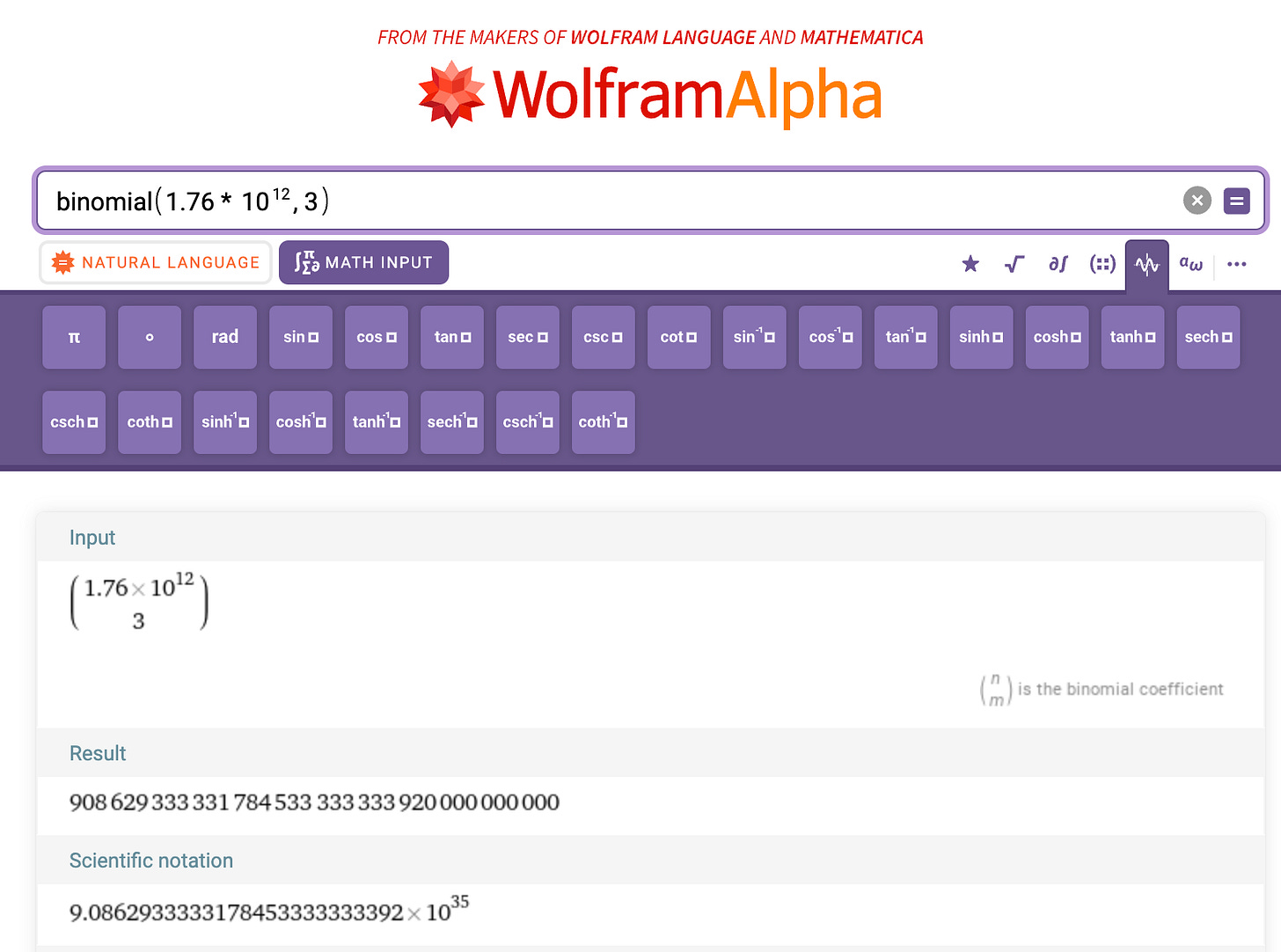
Task: Insert the inverse cos key
Action: [x=831, y=337]
